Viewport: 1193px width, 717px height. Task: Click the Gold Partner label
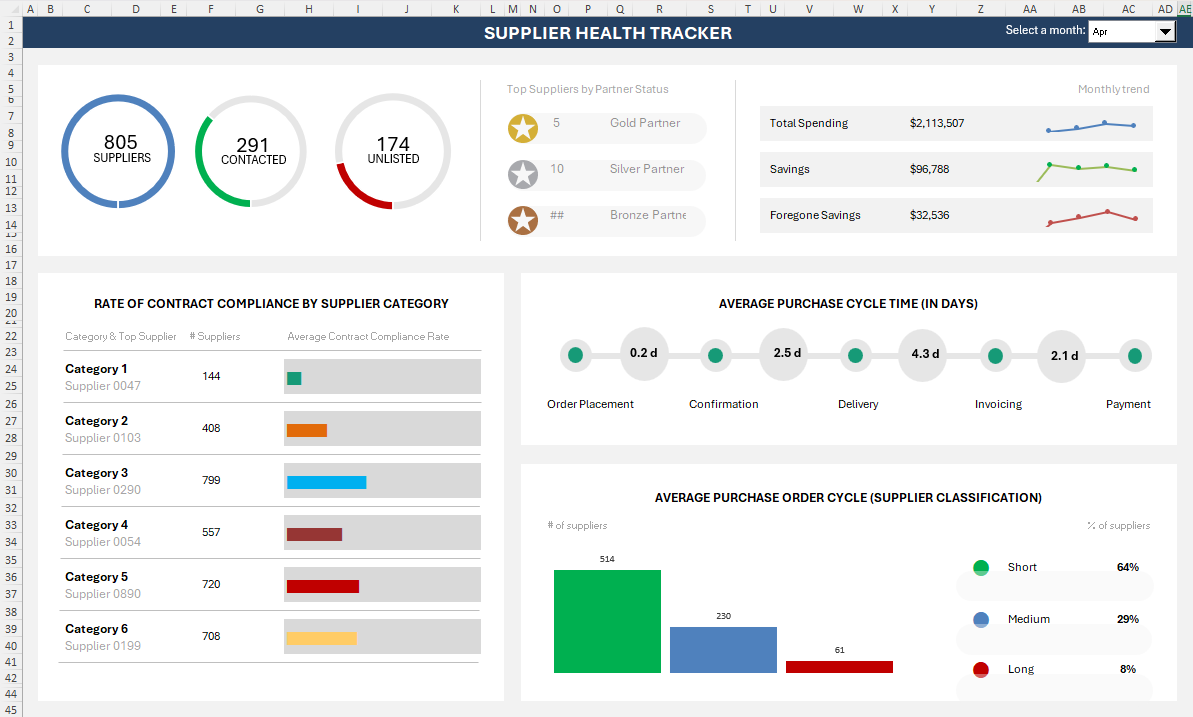tap(644, 123)
